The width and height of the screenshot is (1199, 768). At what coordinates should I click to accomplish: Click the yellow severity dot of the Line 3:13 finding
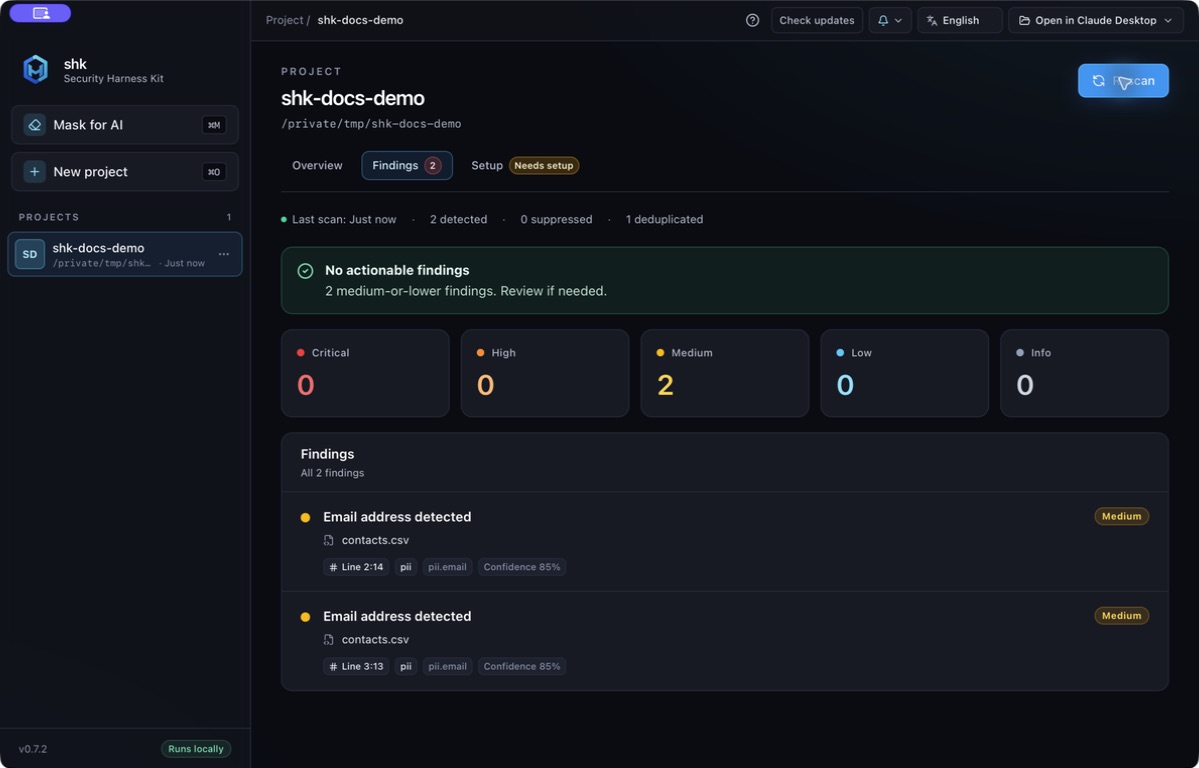(305, 617)
